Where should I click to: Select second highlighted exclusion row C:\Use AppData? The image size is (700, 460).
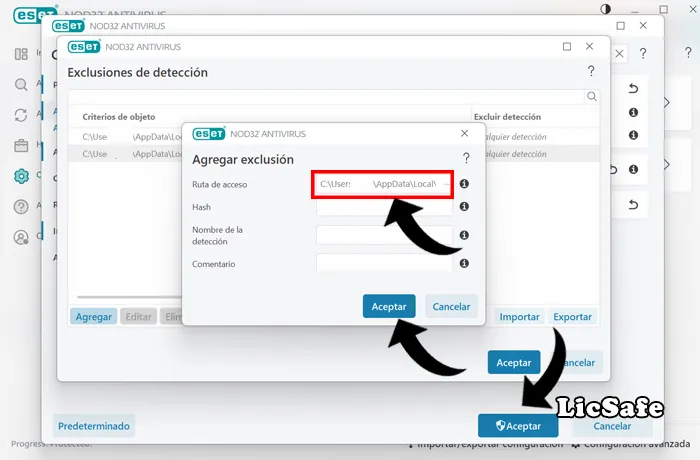(x=333, y=154)
